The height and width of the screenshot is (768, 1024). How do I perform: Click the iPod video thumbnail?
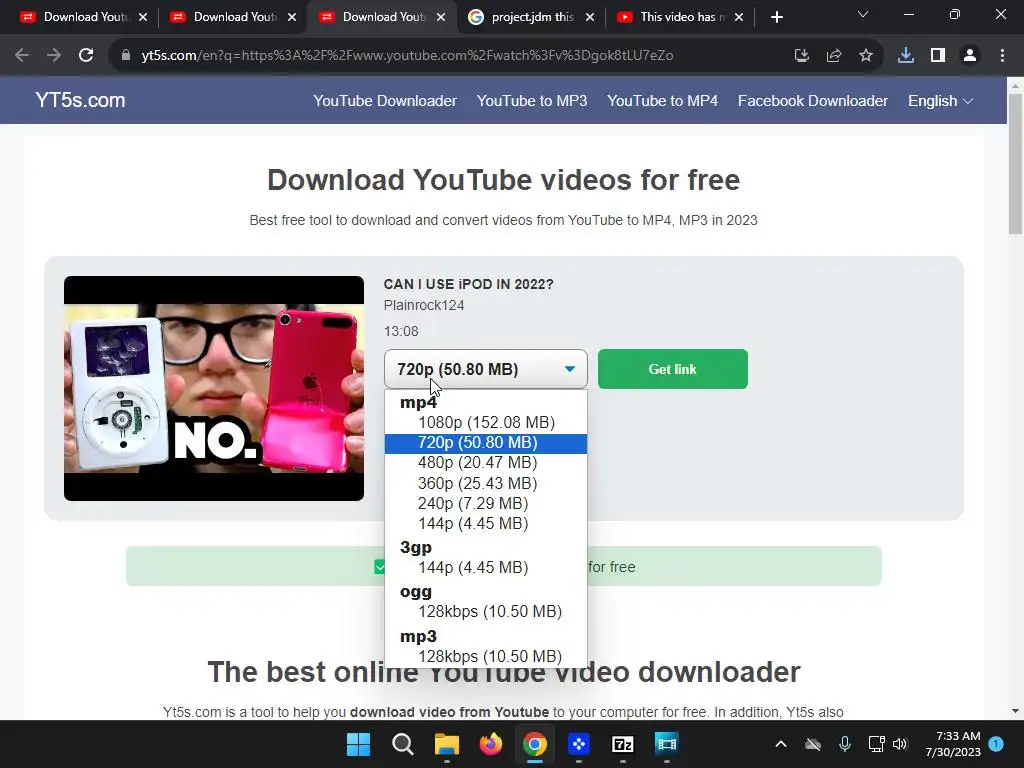click(214, 389)
